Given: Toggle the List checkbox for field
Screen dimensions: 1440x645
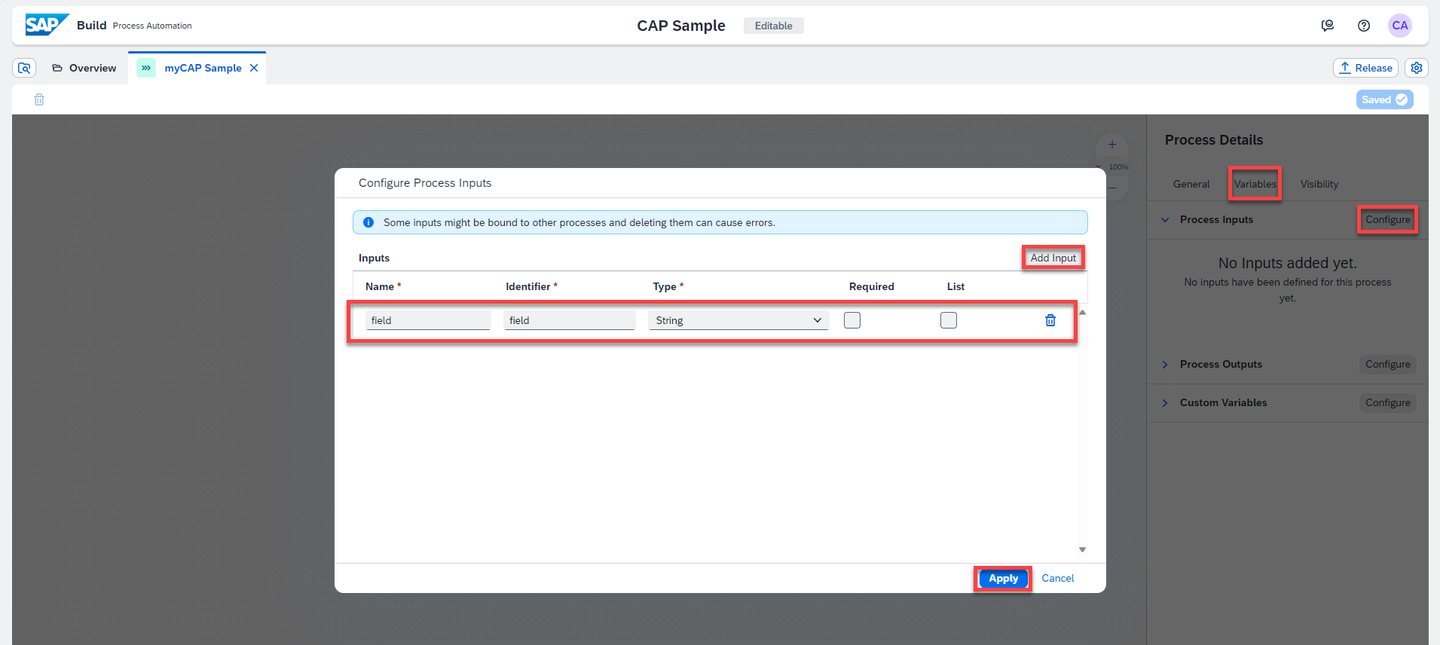Looking at the screenshot, I should pos(948,320).
